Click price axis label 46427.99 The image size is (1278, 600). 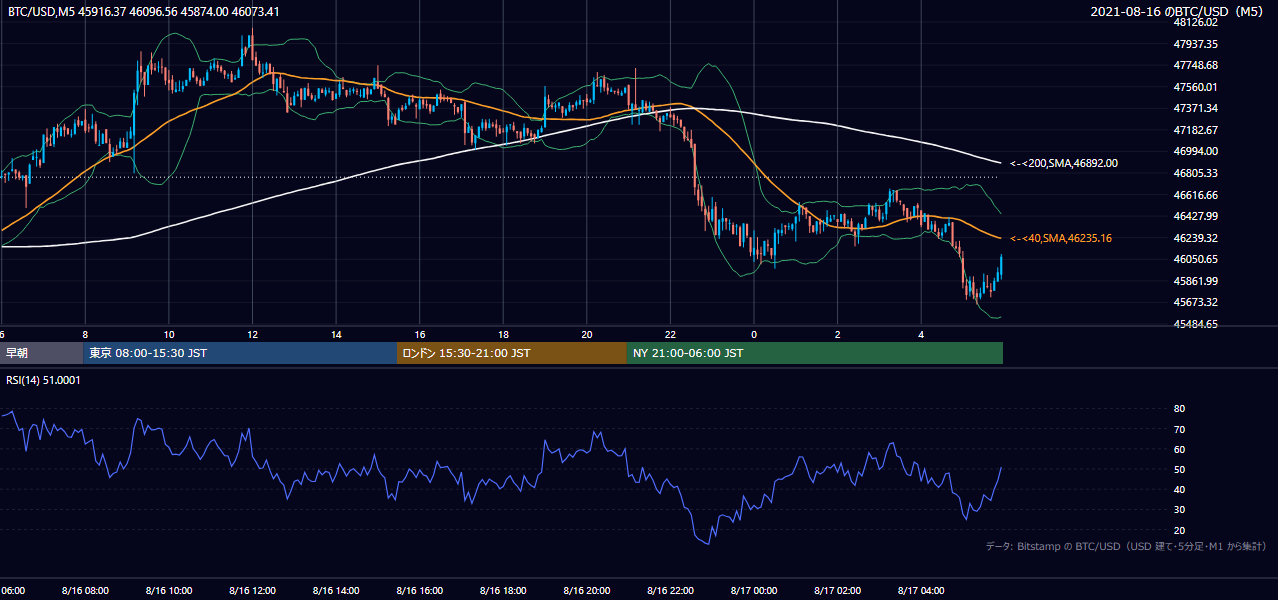click(1195, 216)
